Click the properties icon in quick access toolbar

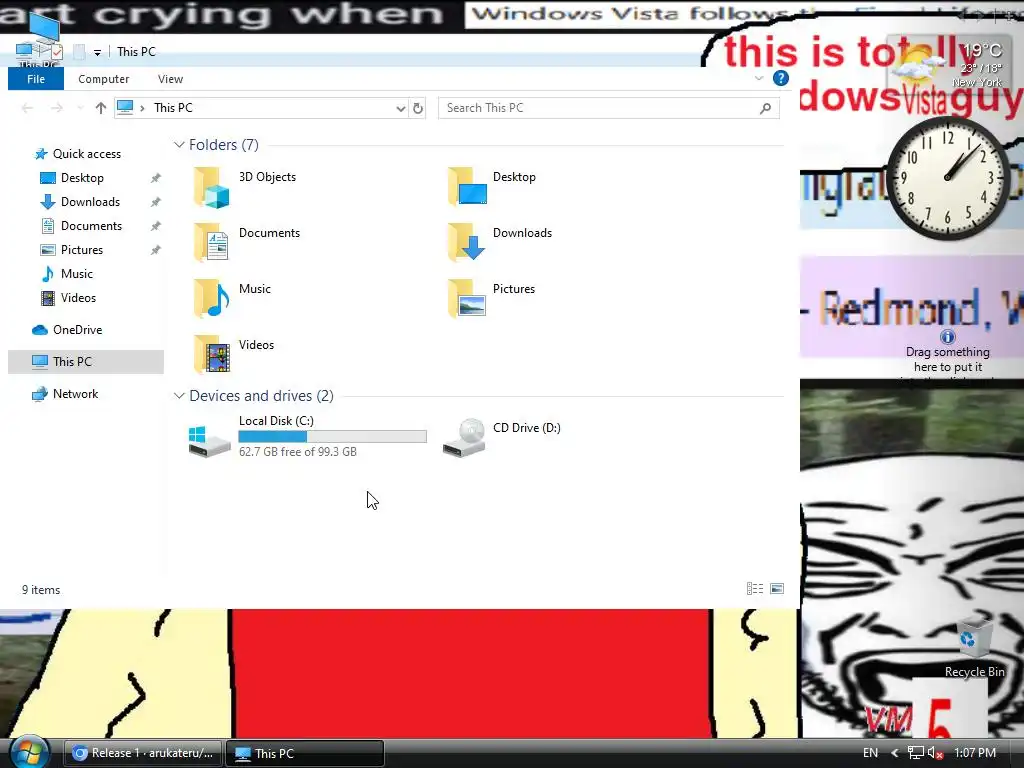coord(57,52)
